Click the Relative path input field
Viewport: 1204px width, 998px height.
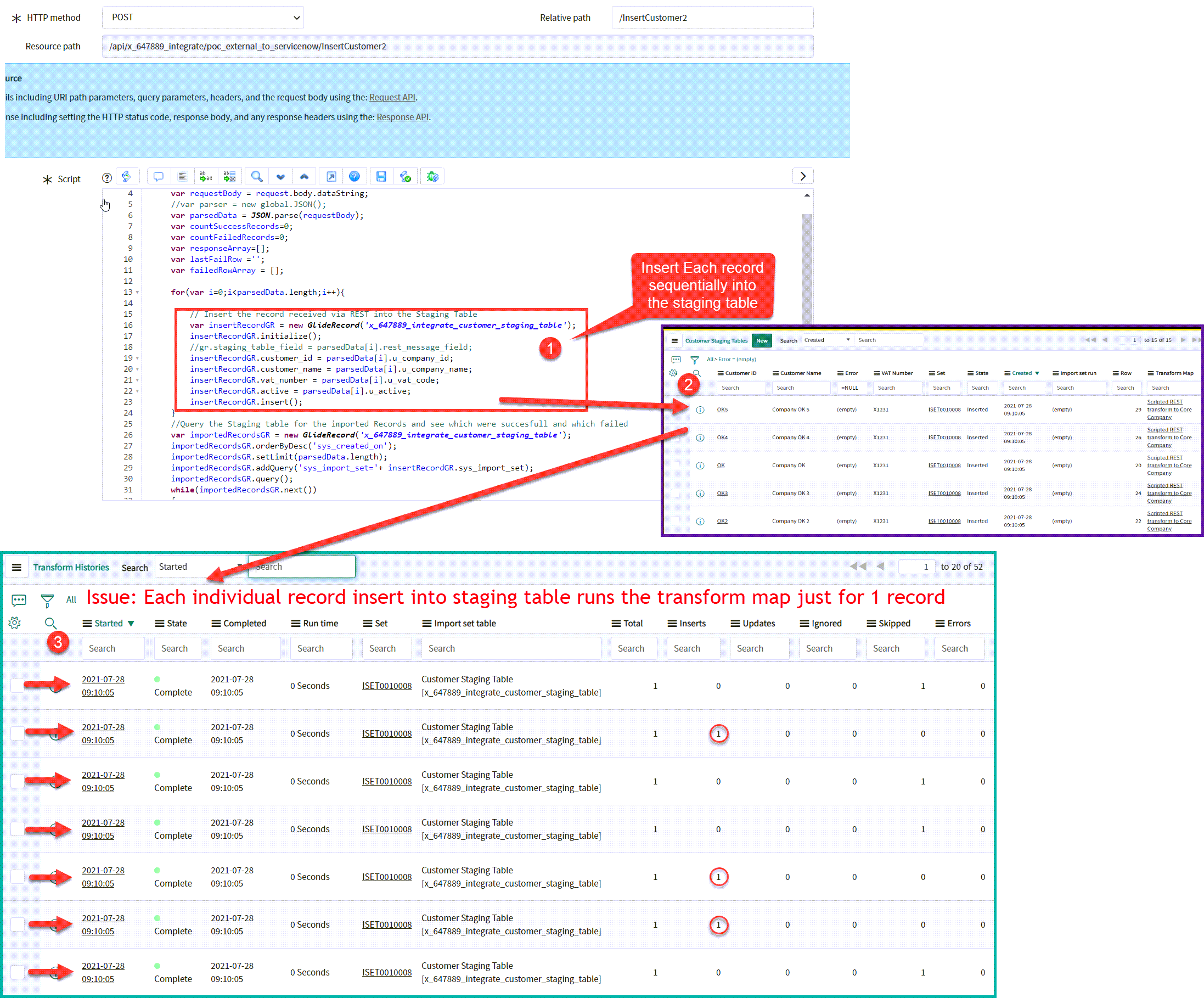click(x=712, y=17)
